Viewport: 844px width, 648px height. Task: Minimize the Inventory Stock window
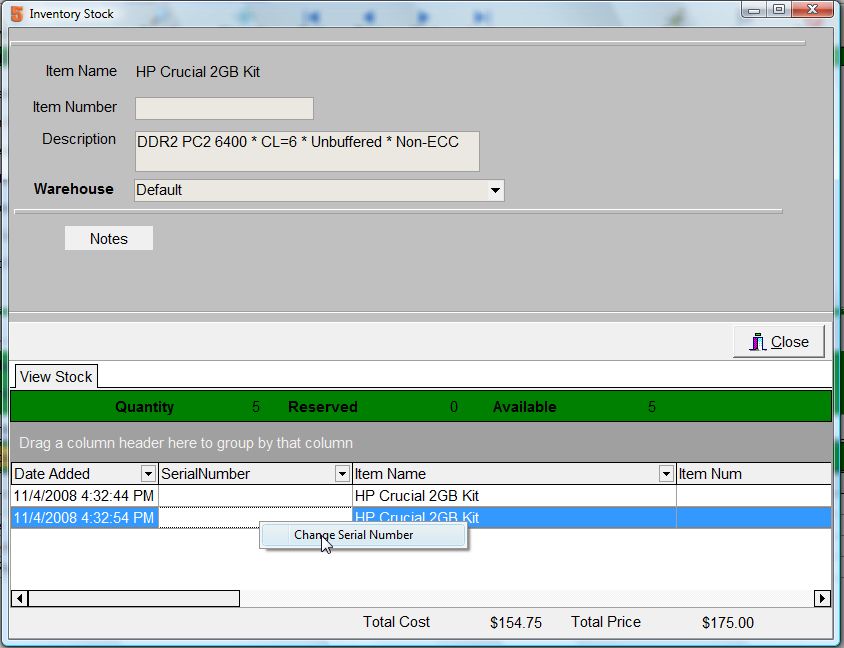pyautogui.click(x=754, y=10)
